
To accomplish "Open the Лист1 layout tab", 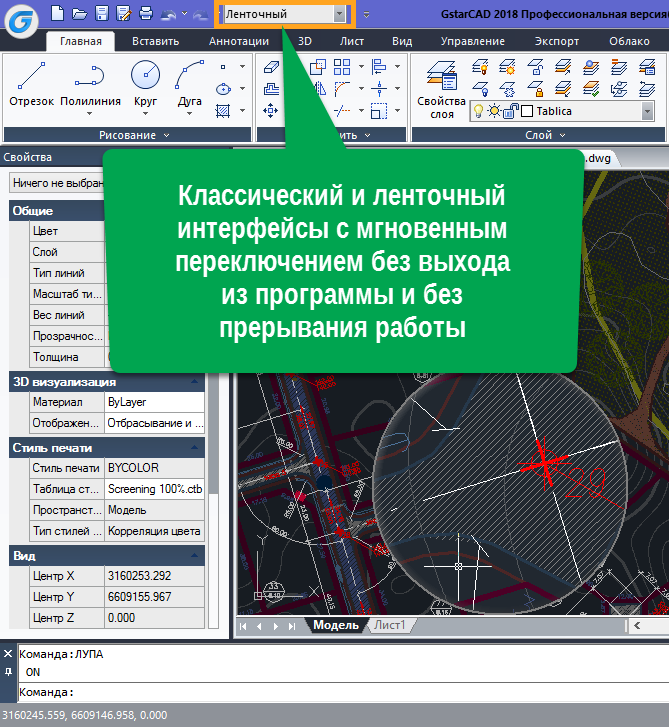I will pyautogui.click(x=390, y=625).
